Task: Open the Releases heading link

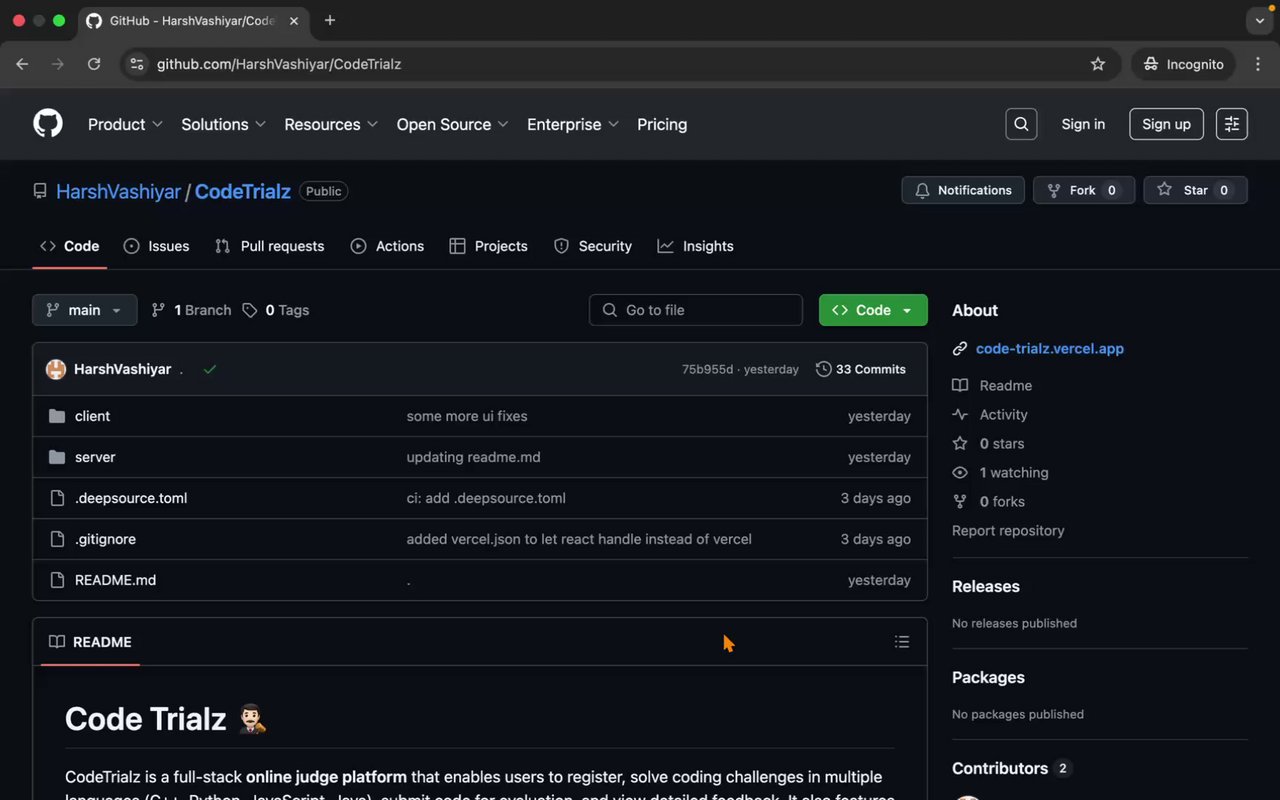Action: (986, 586)
